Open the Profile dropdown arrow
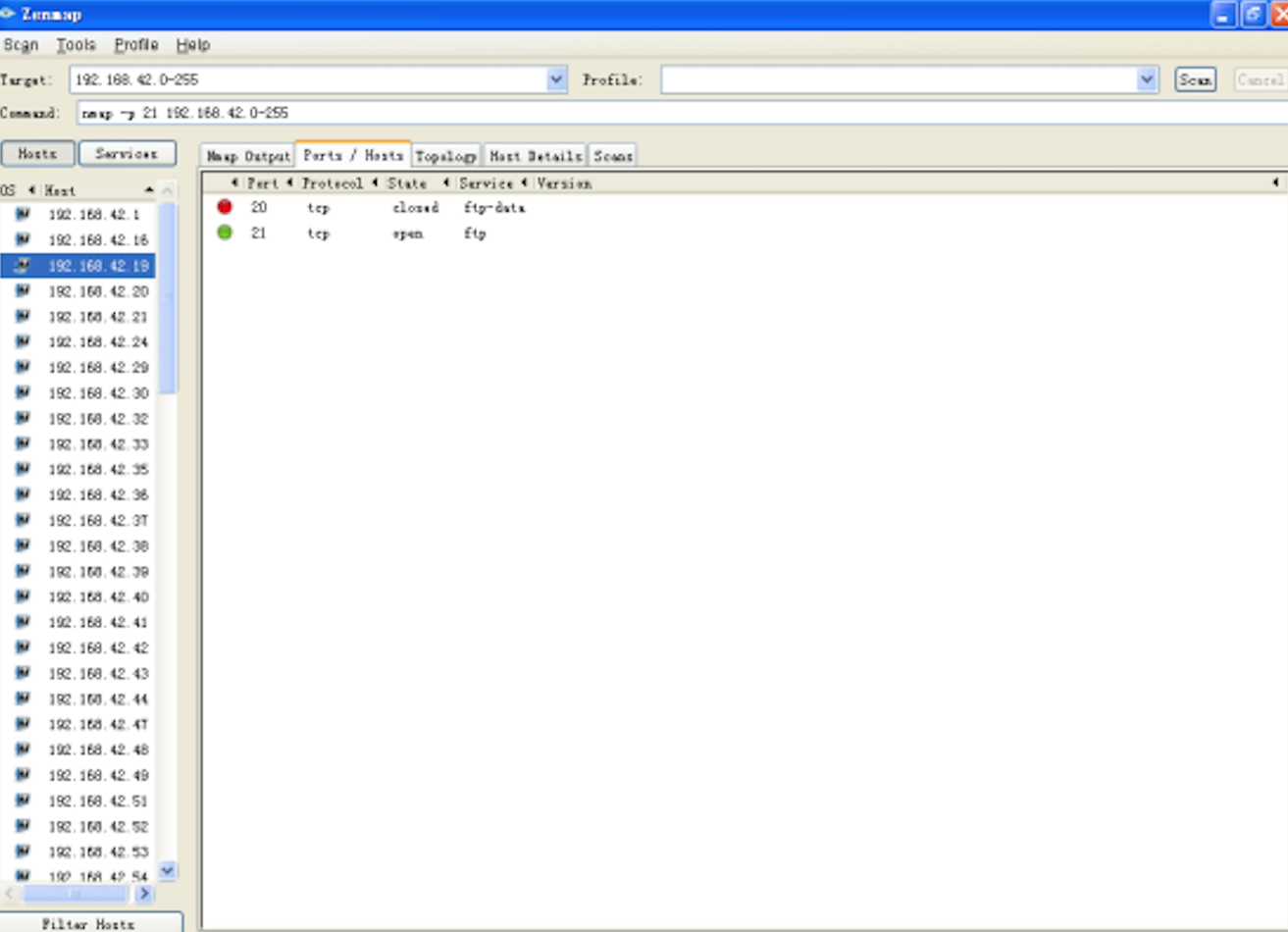The height and width of the screenshot is (932, 1288). tap(1147, 79)
